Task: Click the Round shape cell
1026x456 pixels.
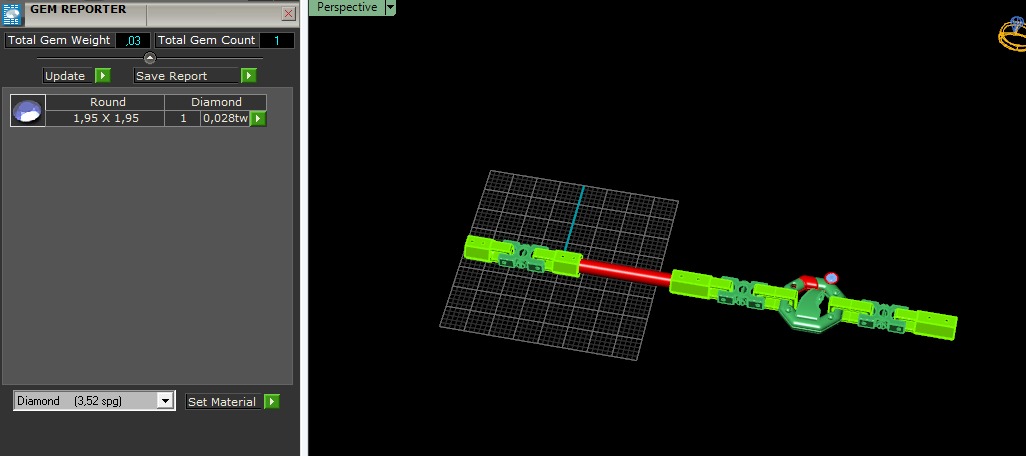Action: pos(105,102)
